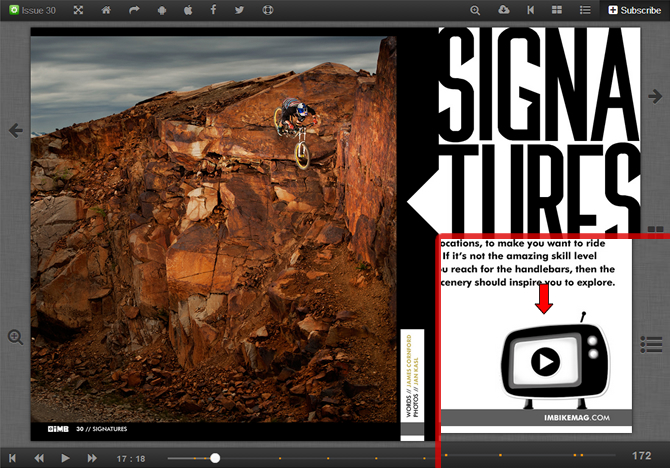The image size is (670, 468).
Task: Click the Issue 30 logo label
Action: tap(33, 10)
